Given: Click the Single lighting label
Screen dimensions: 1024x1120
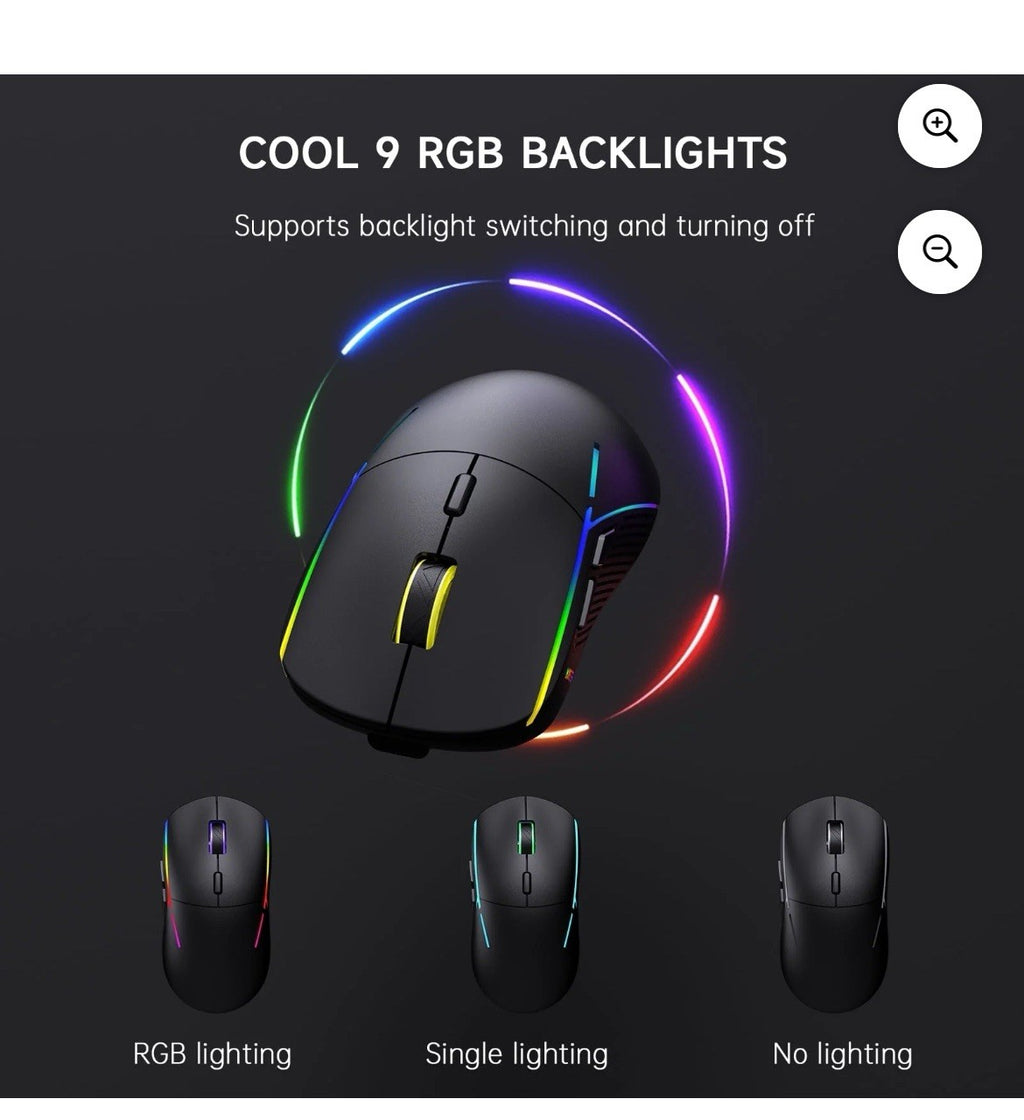Looking at the screenshot, I should pos(516,1054).
